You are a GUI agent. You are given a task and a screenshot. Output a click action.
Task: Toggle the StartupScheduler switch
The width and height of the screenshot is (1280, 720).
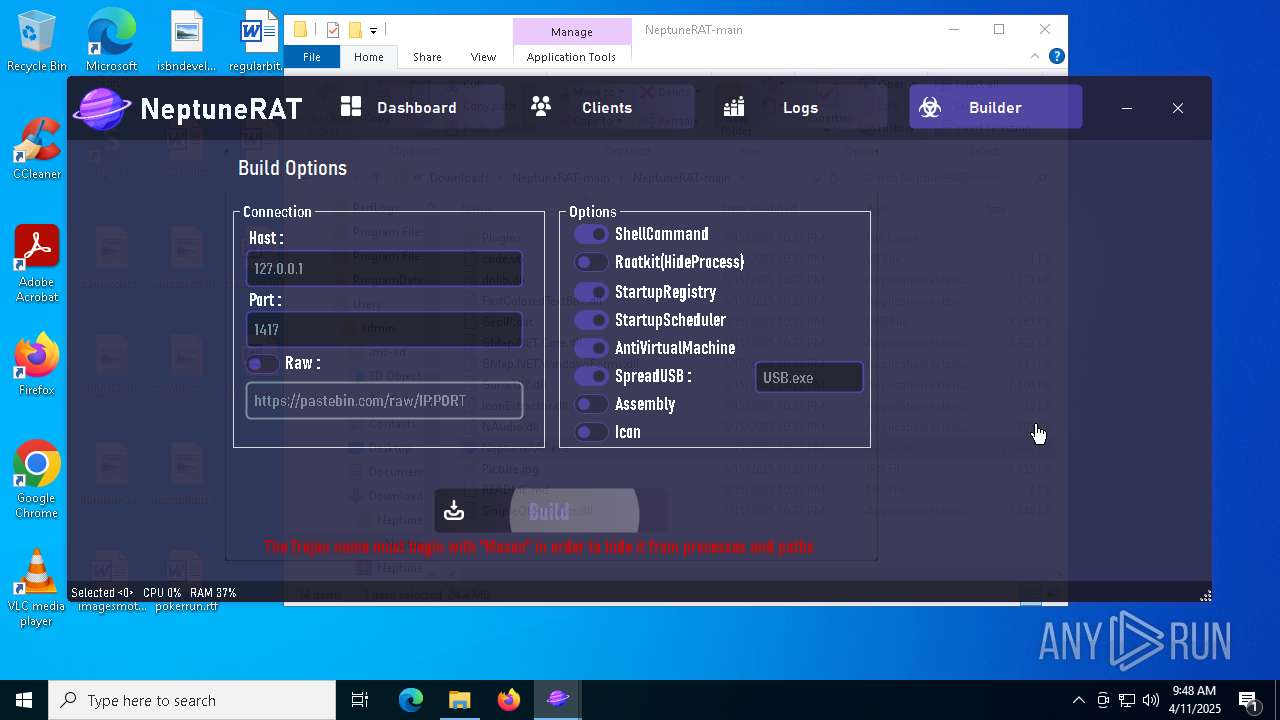[591, 320]
